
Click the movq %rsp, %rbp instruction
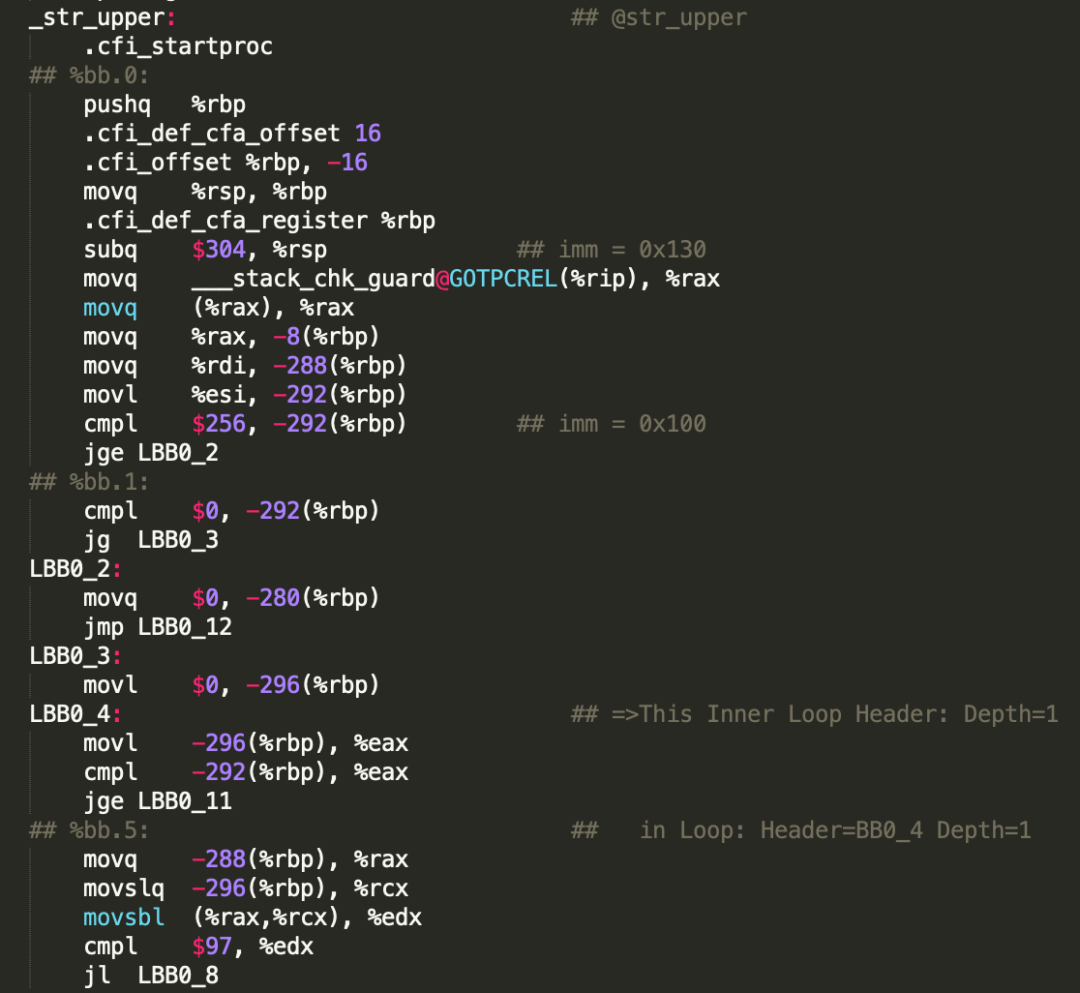click(x=205, y=191)
